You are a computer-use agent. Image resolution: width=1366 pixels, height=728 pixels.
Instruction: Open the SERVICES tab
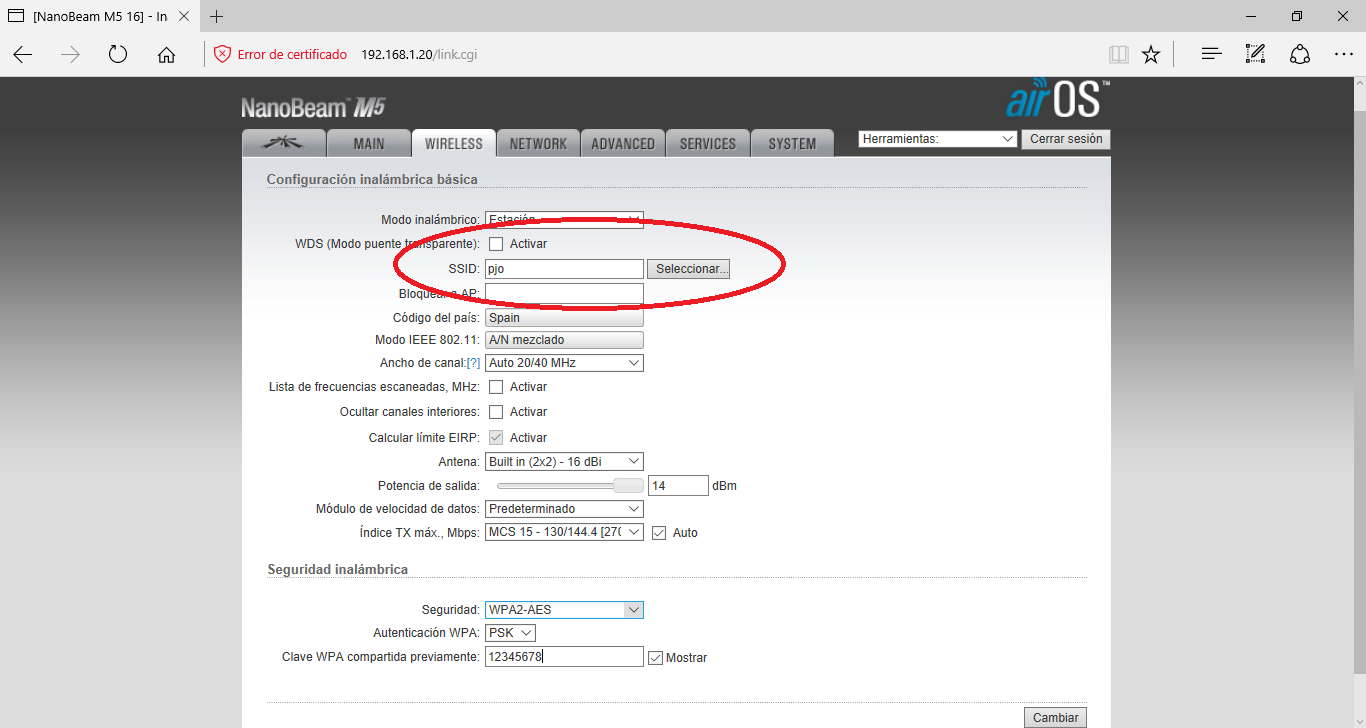707,144
